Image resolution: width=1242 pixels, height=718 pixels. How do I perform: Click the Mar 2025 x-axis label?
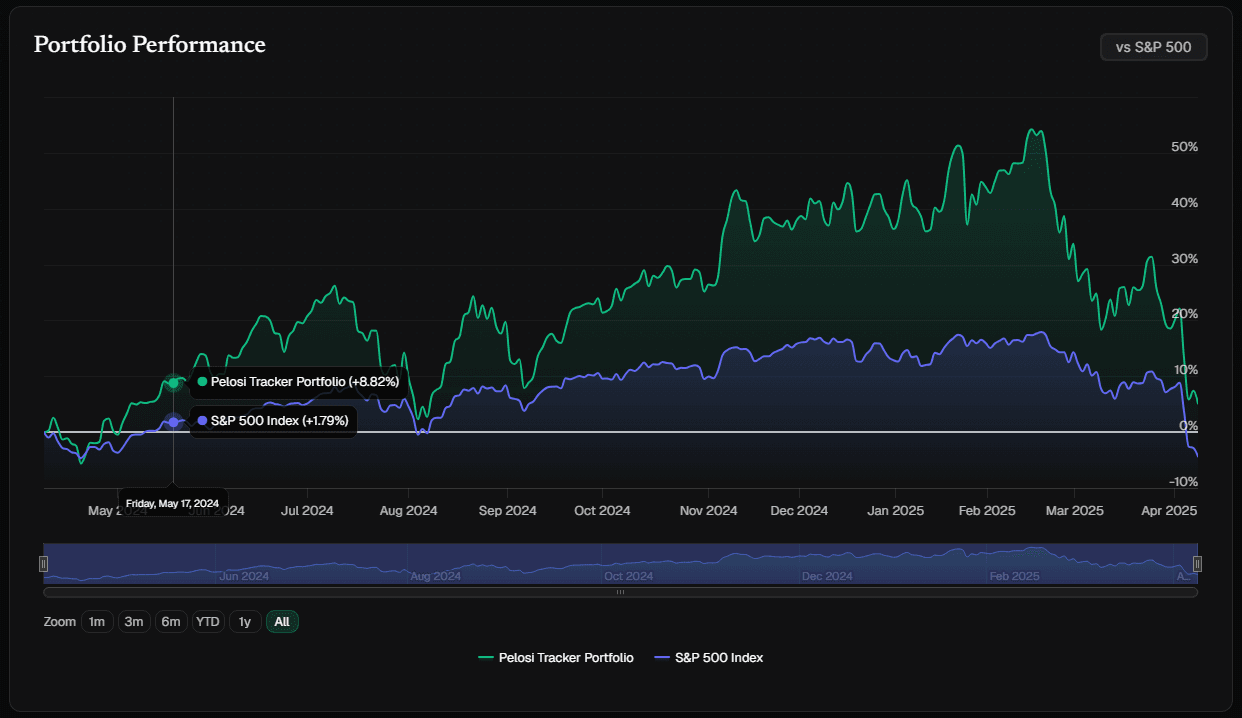[x=1074, y=511]
